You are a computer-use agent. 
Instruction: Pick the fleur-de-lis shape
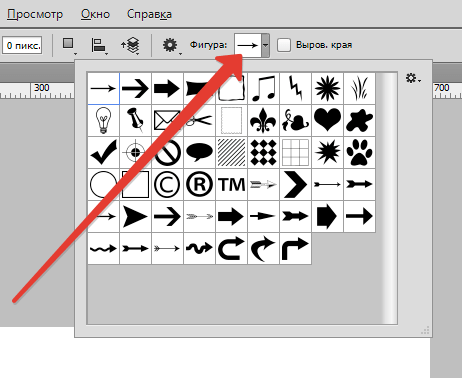tap(263, 120)
